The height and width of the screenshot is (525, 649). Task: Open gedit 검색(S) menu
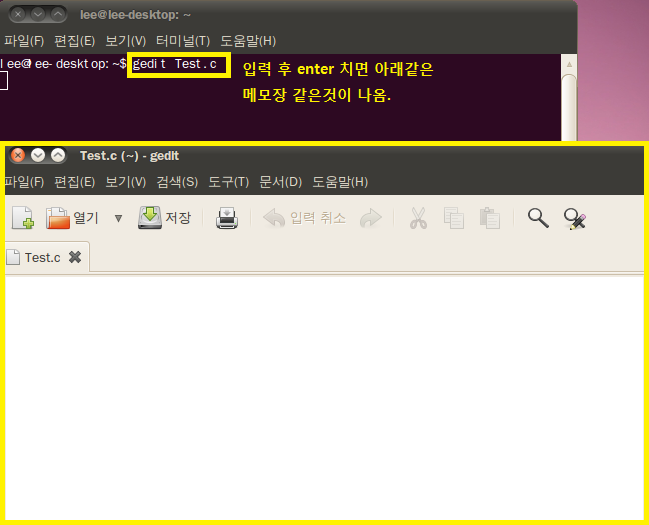pyautogui.click(x=177, y=182)
